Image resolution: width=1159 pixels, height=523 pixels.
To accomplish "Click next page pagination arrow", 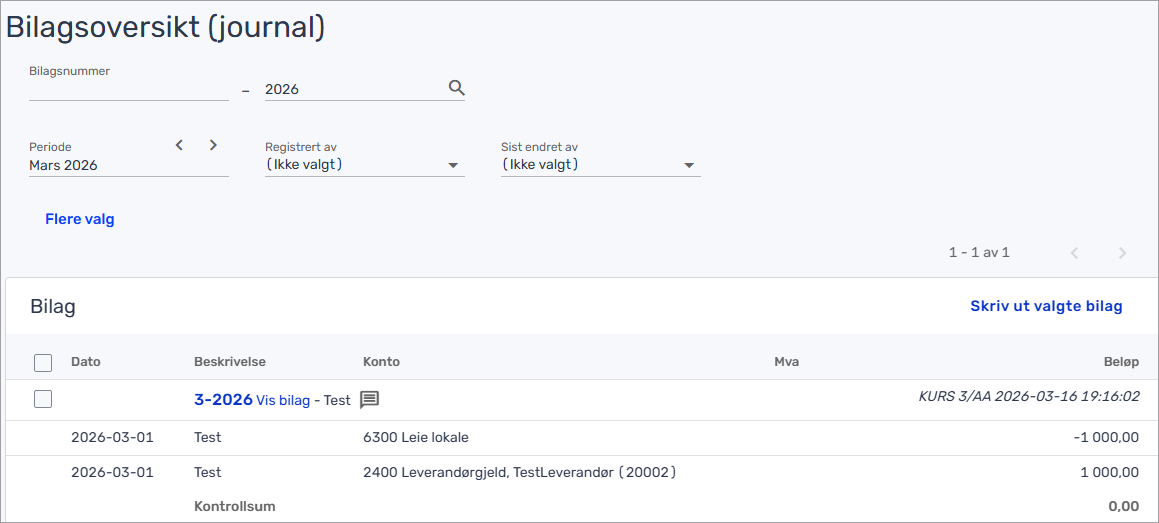I will 1122,253.
